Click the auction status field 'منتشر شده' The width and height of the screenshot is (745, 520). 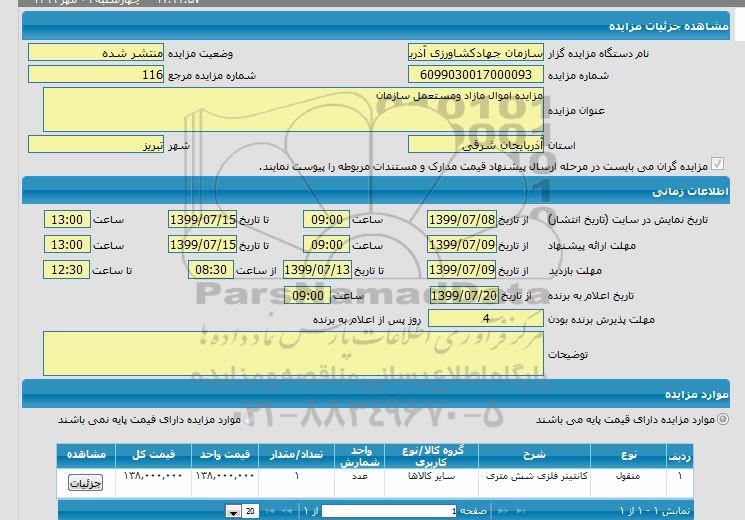pyautogui.click(x=96, y=53)
